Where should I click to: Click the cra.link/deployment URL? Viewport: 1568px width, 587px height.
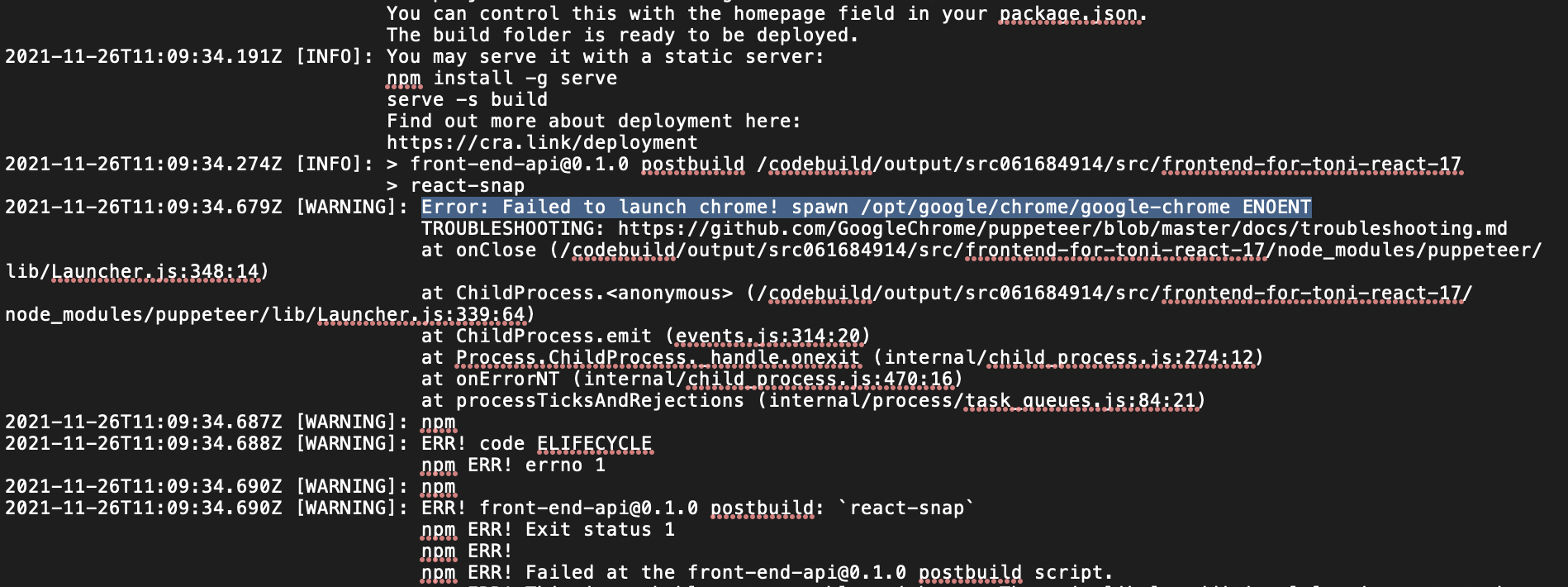click(542, 142)
